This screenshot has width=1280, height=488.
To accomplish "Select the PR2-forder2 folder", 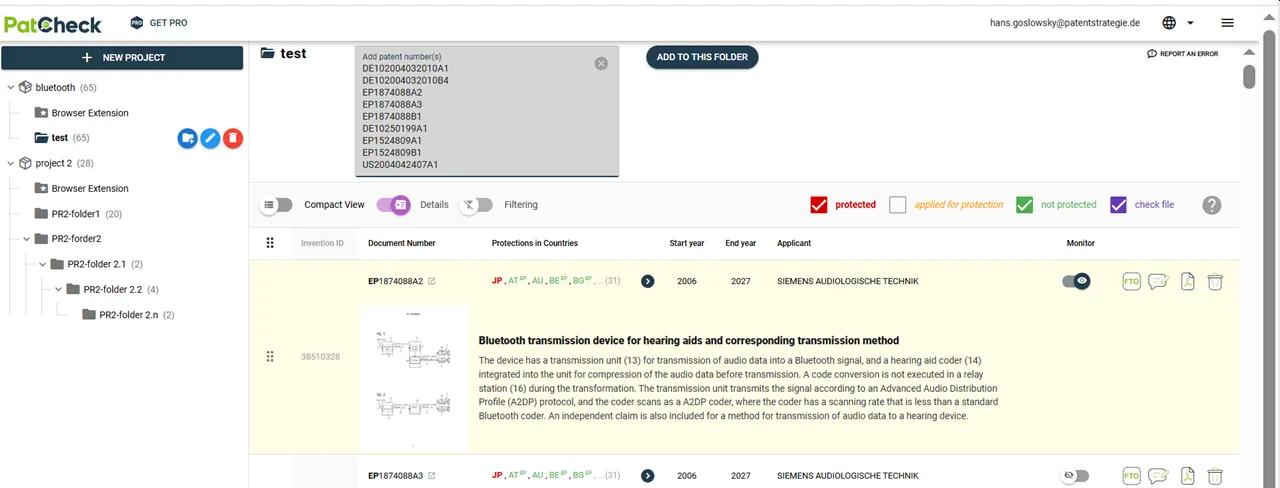I will click(76, 239).
